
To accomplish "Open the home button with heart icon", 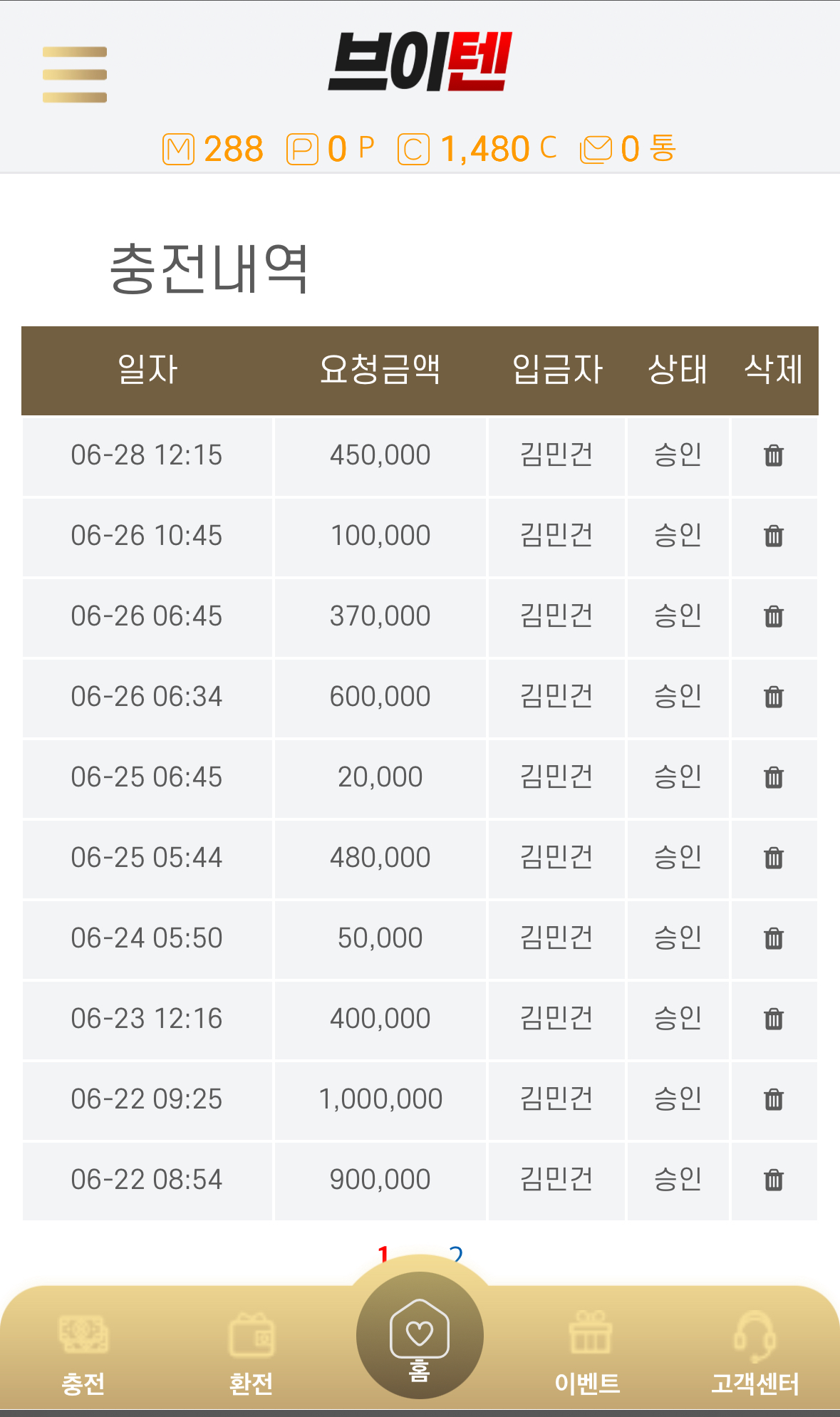I will [x=420, y=1336].
